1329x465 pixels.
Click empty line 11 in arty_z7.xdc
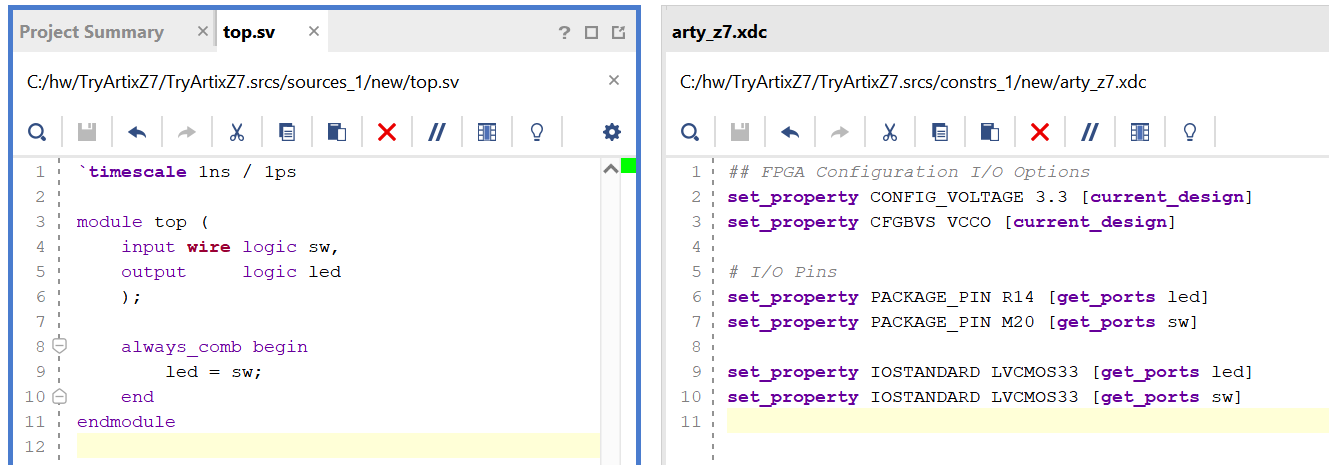click(1028, 421)
